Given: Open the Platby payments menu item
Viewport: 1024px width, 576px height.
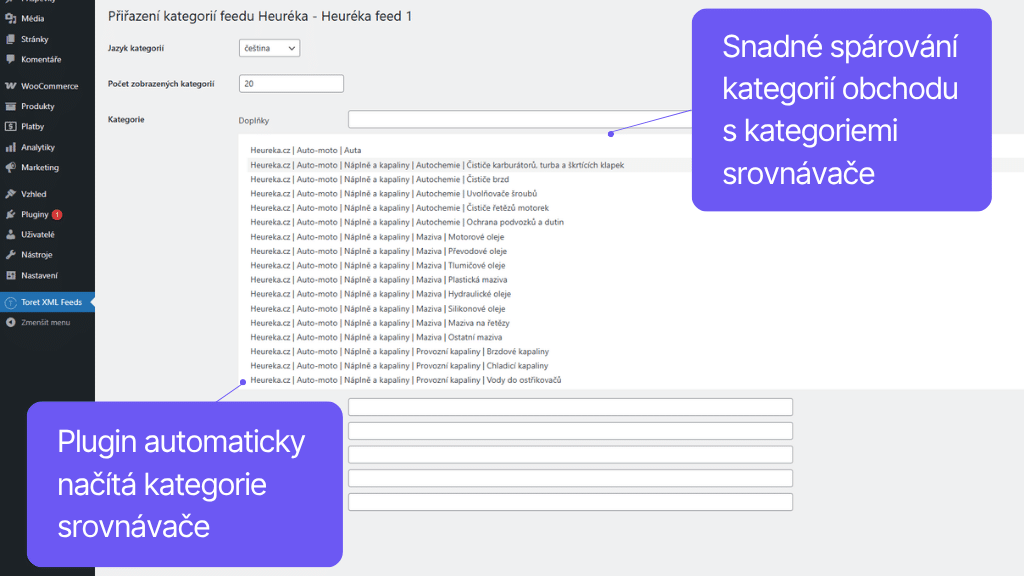Looking at the screenshot, I should tap(32, 127).
